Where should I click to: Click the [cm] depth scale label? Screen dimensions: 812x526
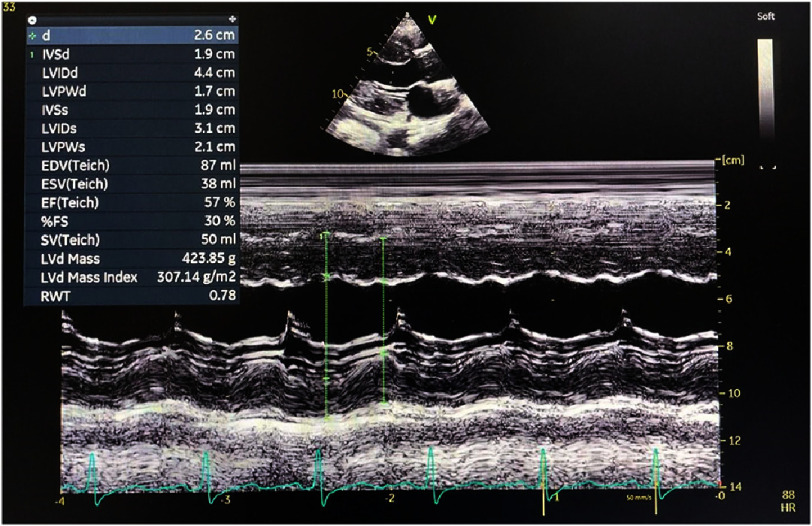coord(733,160)
